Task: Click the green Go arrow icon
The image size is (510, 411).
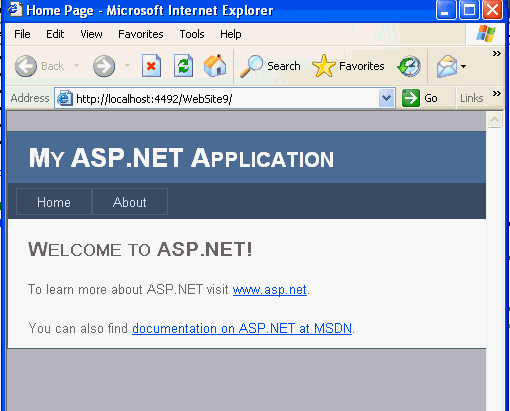Action: click(411, 98)
